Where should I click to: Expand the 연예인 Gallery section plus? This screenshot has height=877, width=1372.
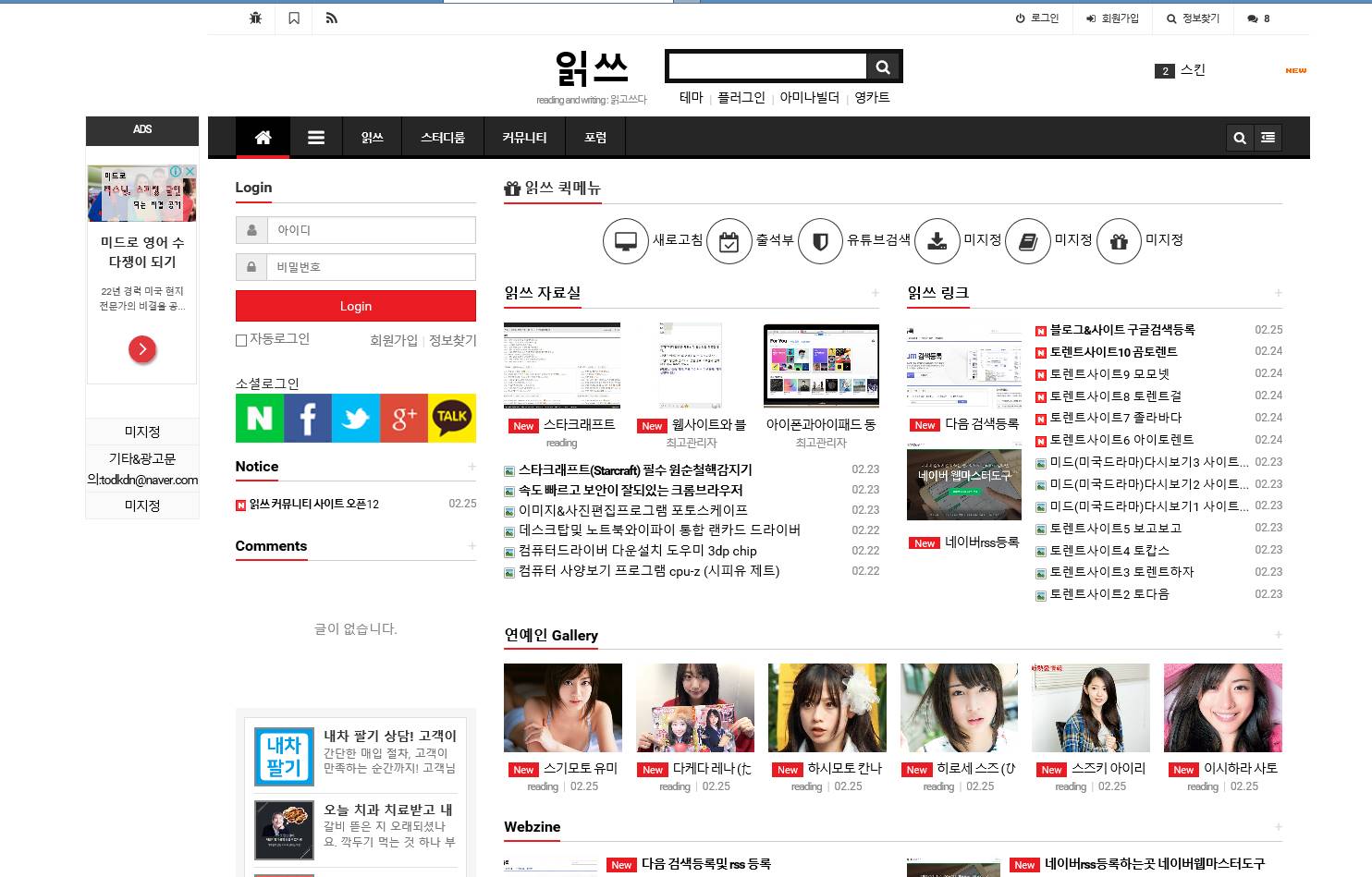[1278, 635]
